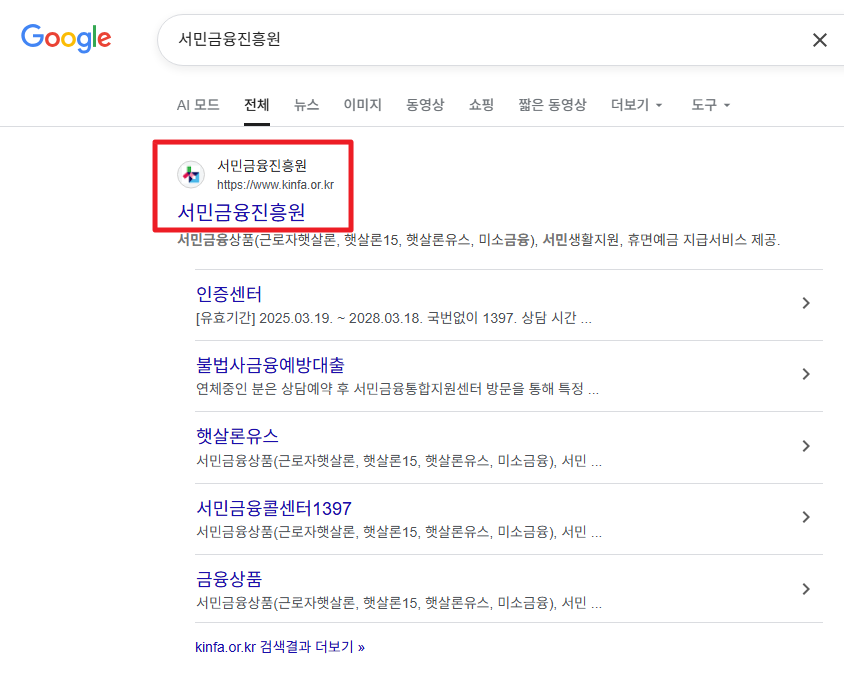Open the AI 모드 tab
Image resolution: width=844 pixels, height=676 pixels.
(197, 104)
